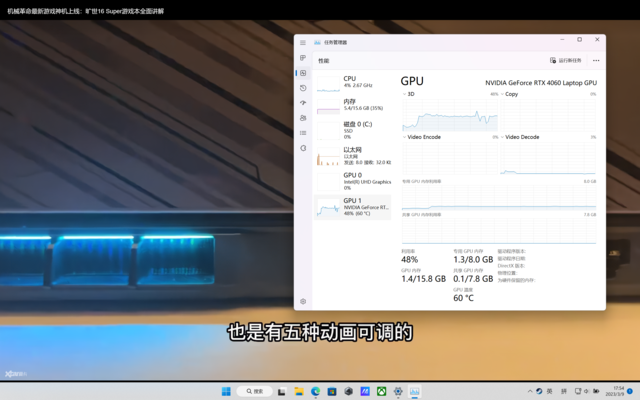This screenshot has width=640, height=400.
Task: Click the 拼 IME mode indicator
Action: [x=564, y=391]
